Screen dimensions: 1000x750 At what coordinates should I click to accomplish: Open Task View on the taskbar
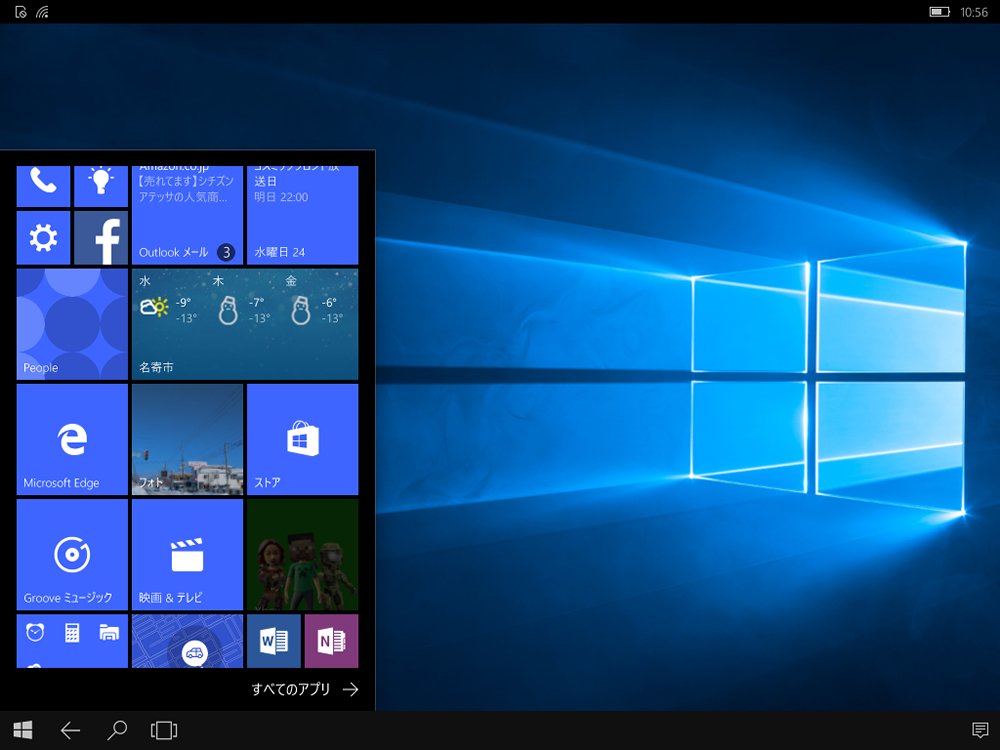click(164, 730)
